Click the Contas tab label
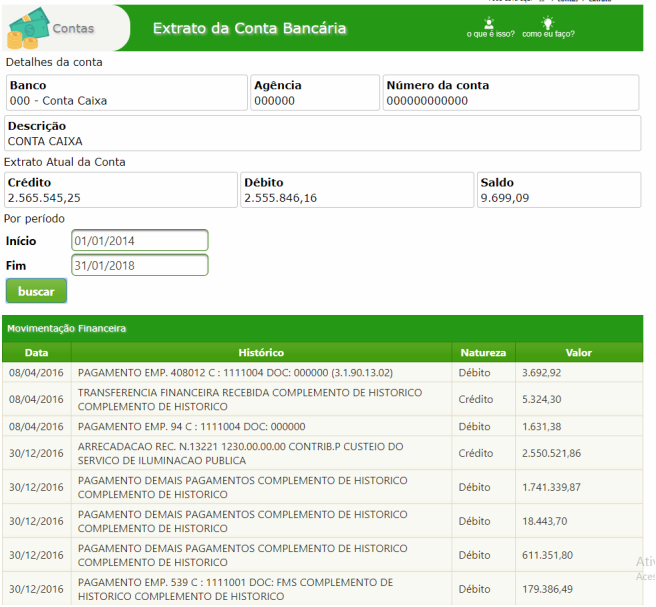This screenshot has height=607, width=656. pos(73,28)
